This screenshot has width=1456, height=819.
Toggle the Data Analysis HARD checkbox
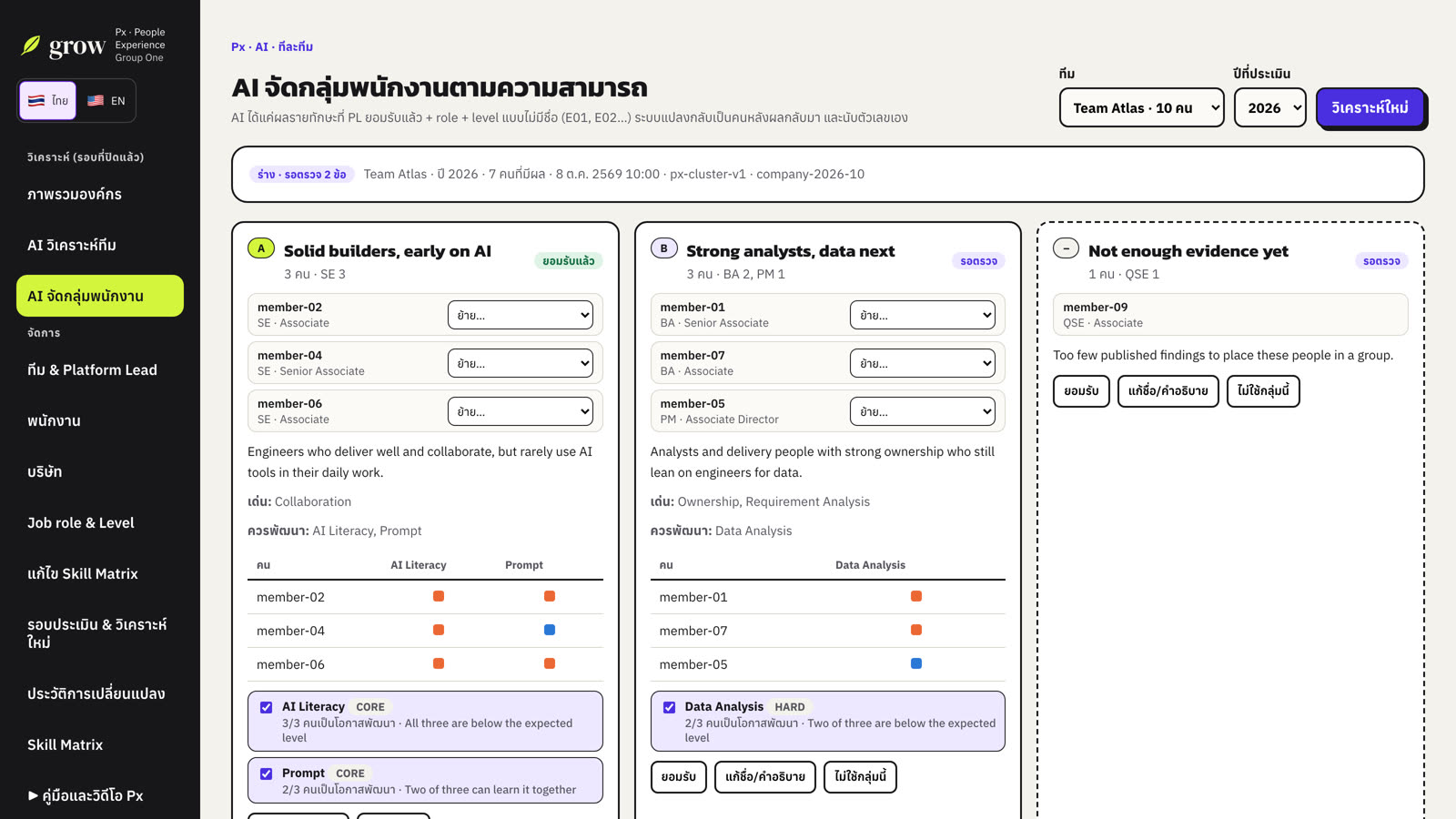point(670,707)
